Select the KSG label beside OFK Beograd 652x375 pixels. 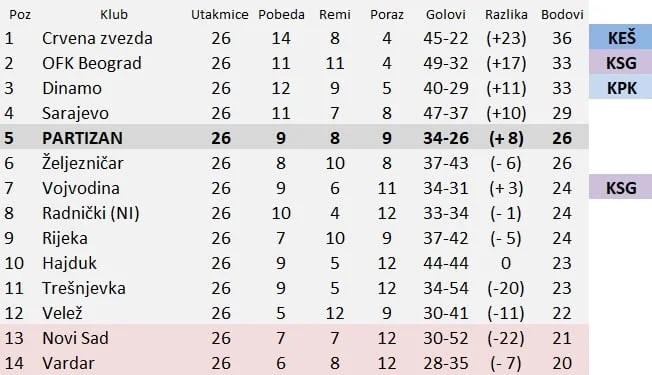620,63
